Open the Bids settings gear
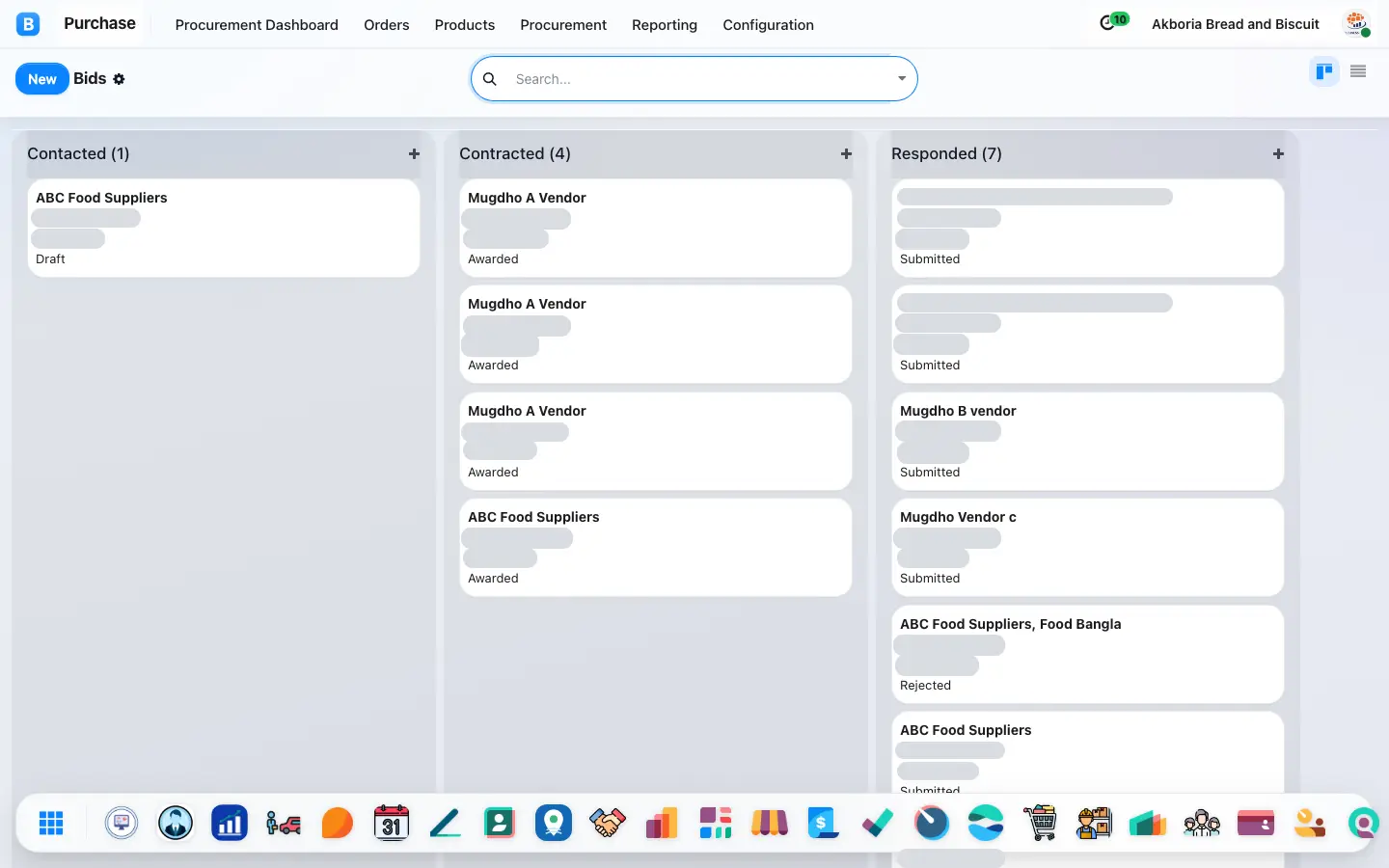The height and width of the screenshot is (868, 1389). pos(119,79)
